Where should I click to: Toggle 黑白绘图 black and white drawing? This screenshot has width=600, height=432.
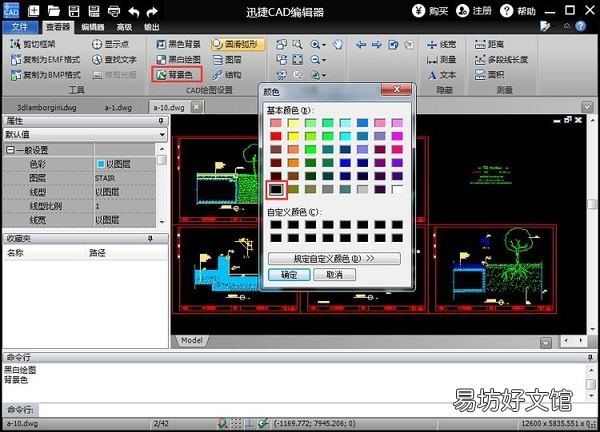(x=178, y=60)
